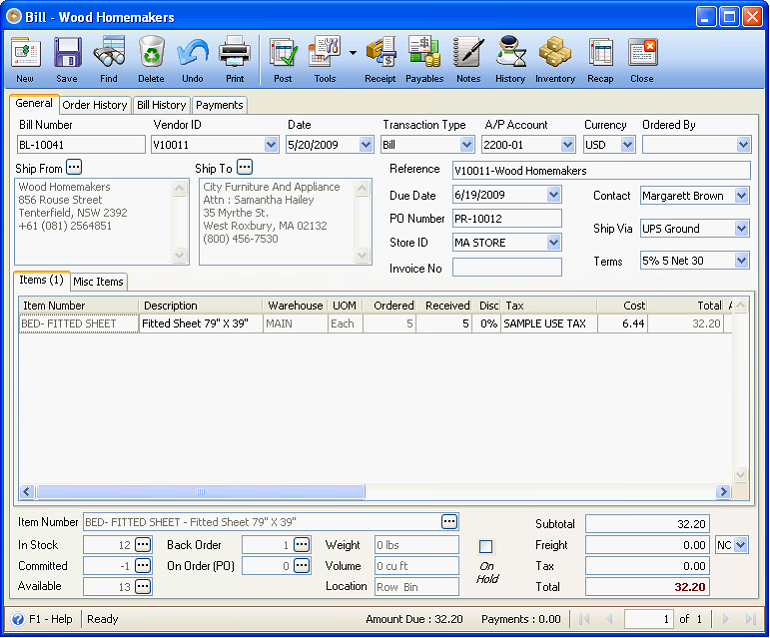Expand the Freight NC dropdown
The image size is (770, 638).
tap(741, 545)
